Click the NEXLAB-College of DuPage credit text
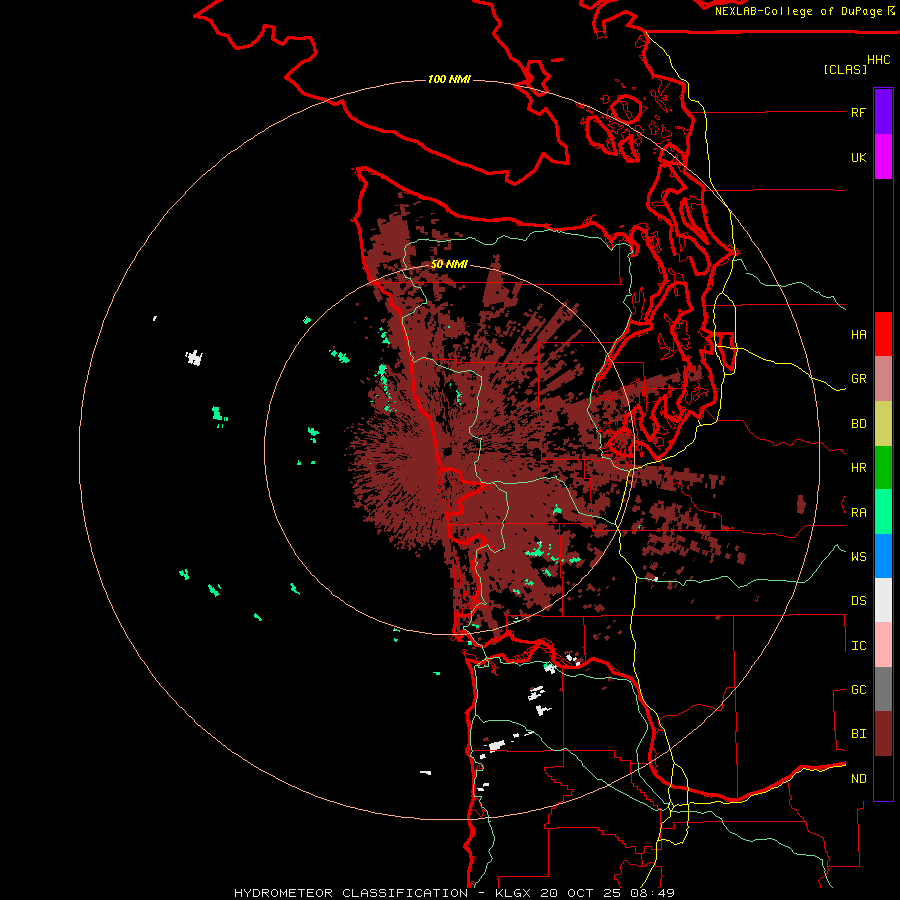 tap(798, 11)
